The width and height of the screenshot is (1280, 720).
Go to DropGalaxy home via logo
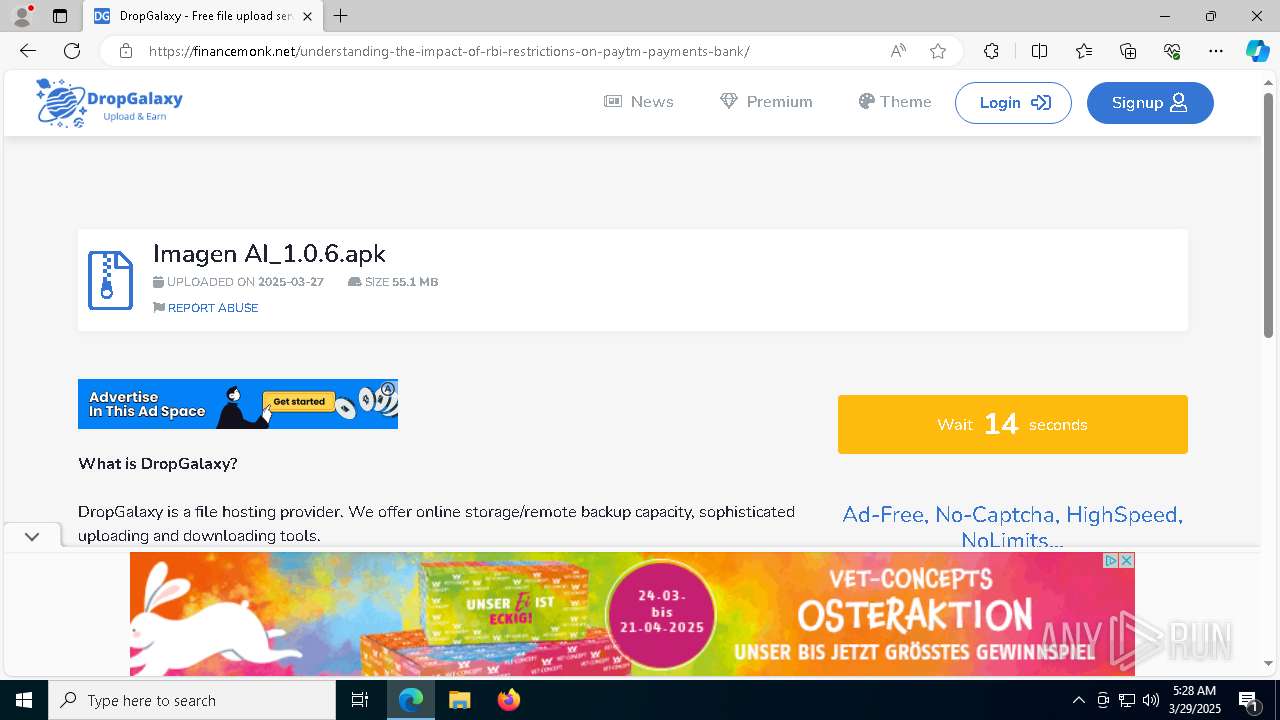pos(109,103)
